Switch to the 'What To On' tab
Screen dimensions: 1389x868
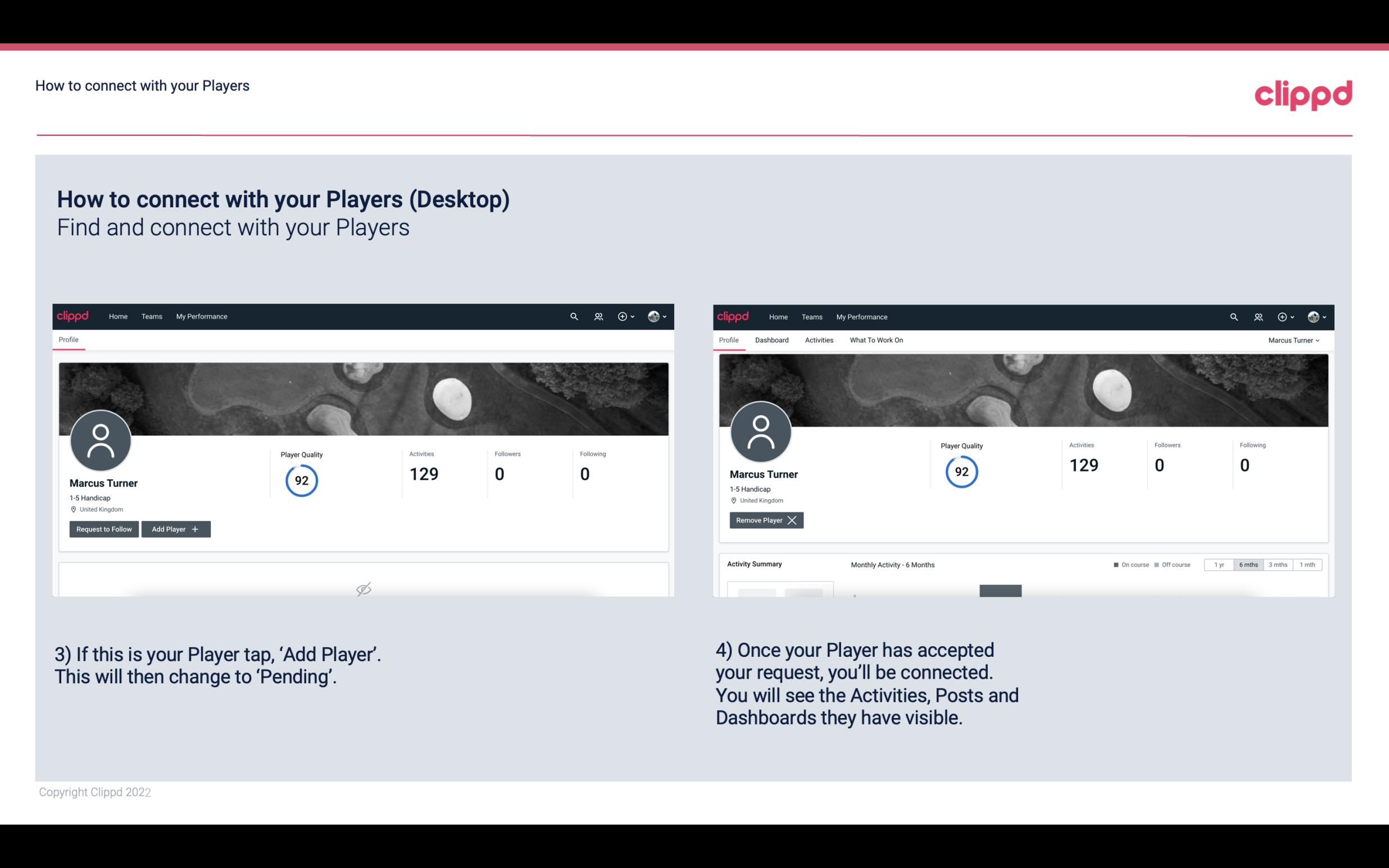pos(875,340)
